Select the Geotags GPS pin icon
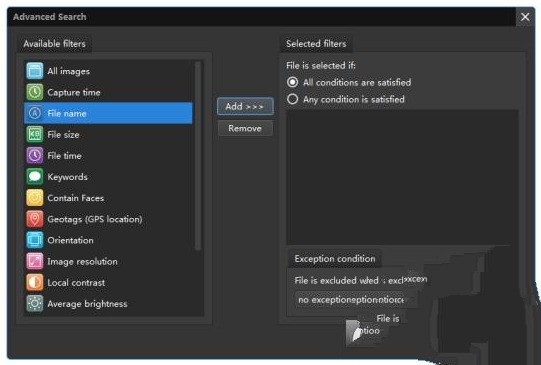The height and width of the screenshot is (365, 541). pos(35,219)
